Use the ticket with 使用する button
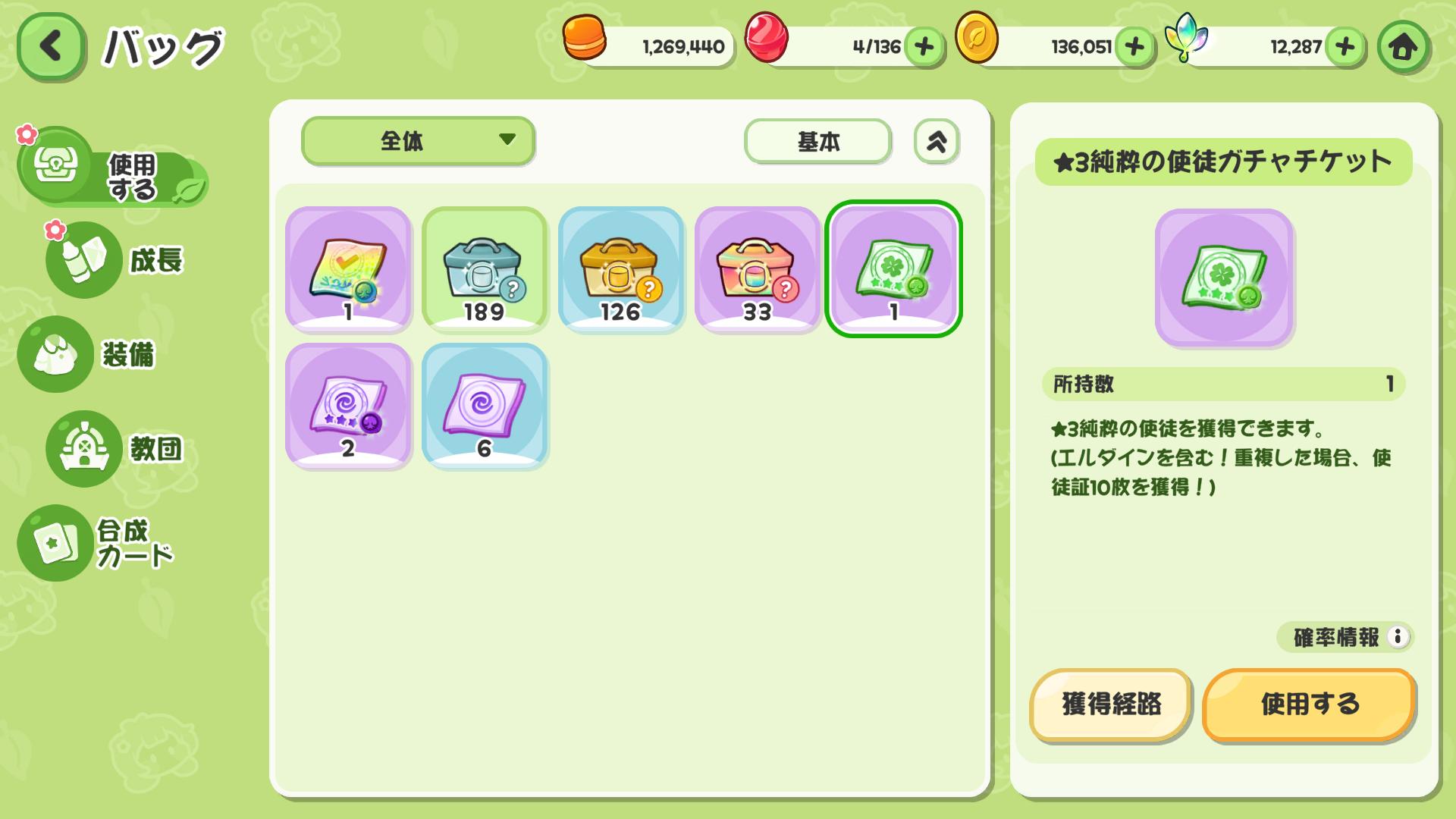 (1309, 704)
